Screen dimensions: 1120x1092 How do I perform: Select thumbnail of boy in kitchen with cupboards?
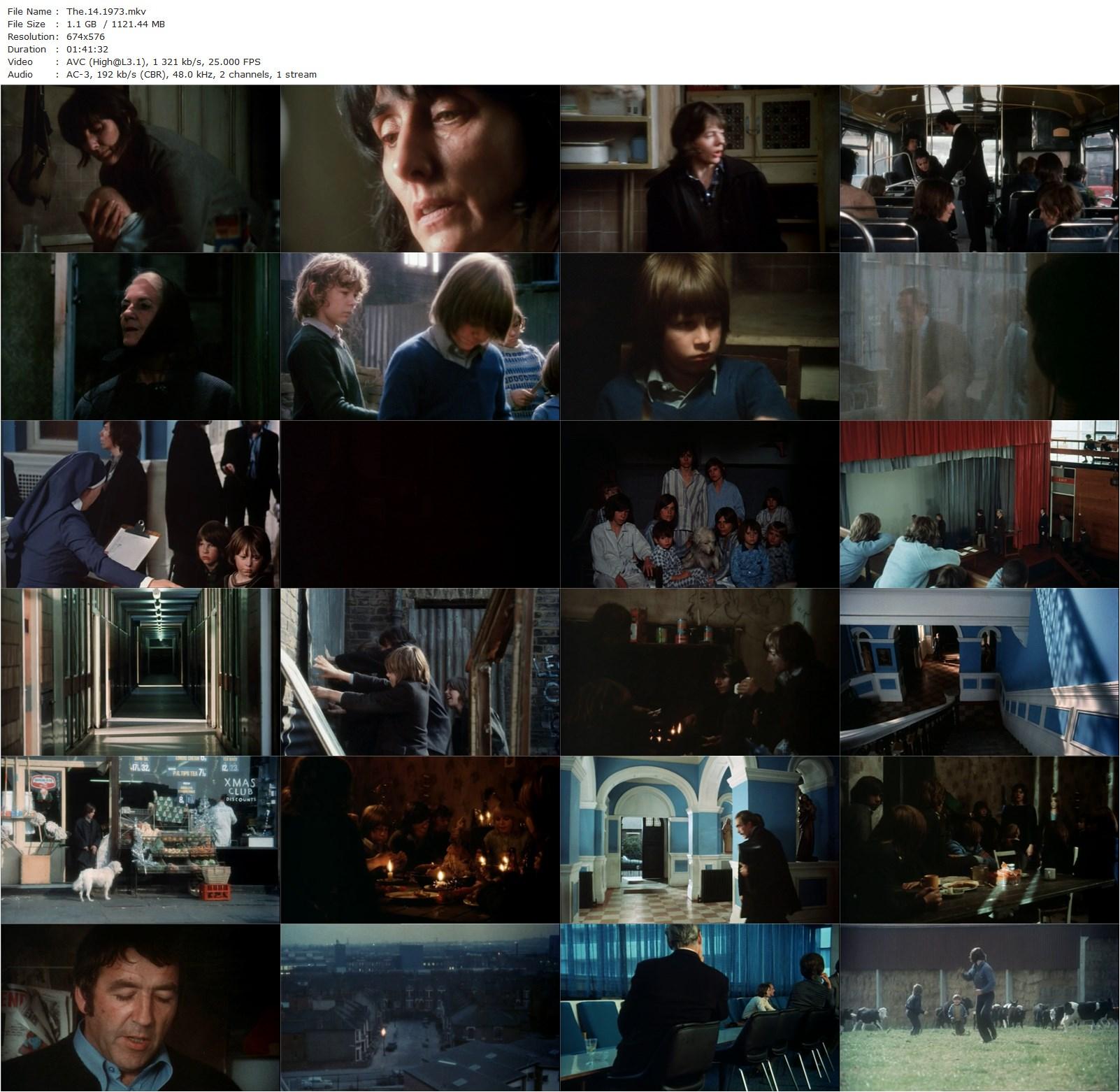point(699,168)
